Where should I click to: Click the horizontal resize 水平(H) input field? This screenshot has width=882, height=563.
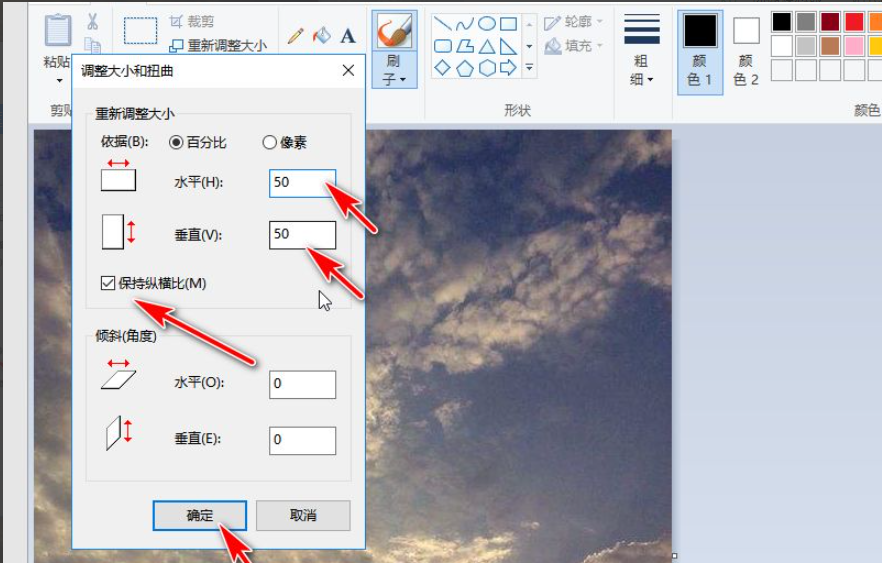(x=302, y=182)
